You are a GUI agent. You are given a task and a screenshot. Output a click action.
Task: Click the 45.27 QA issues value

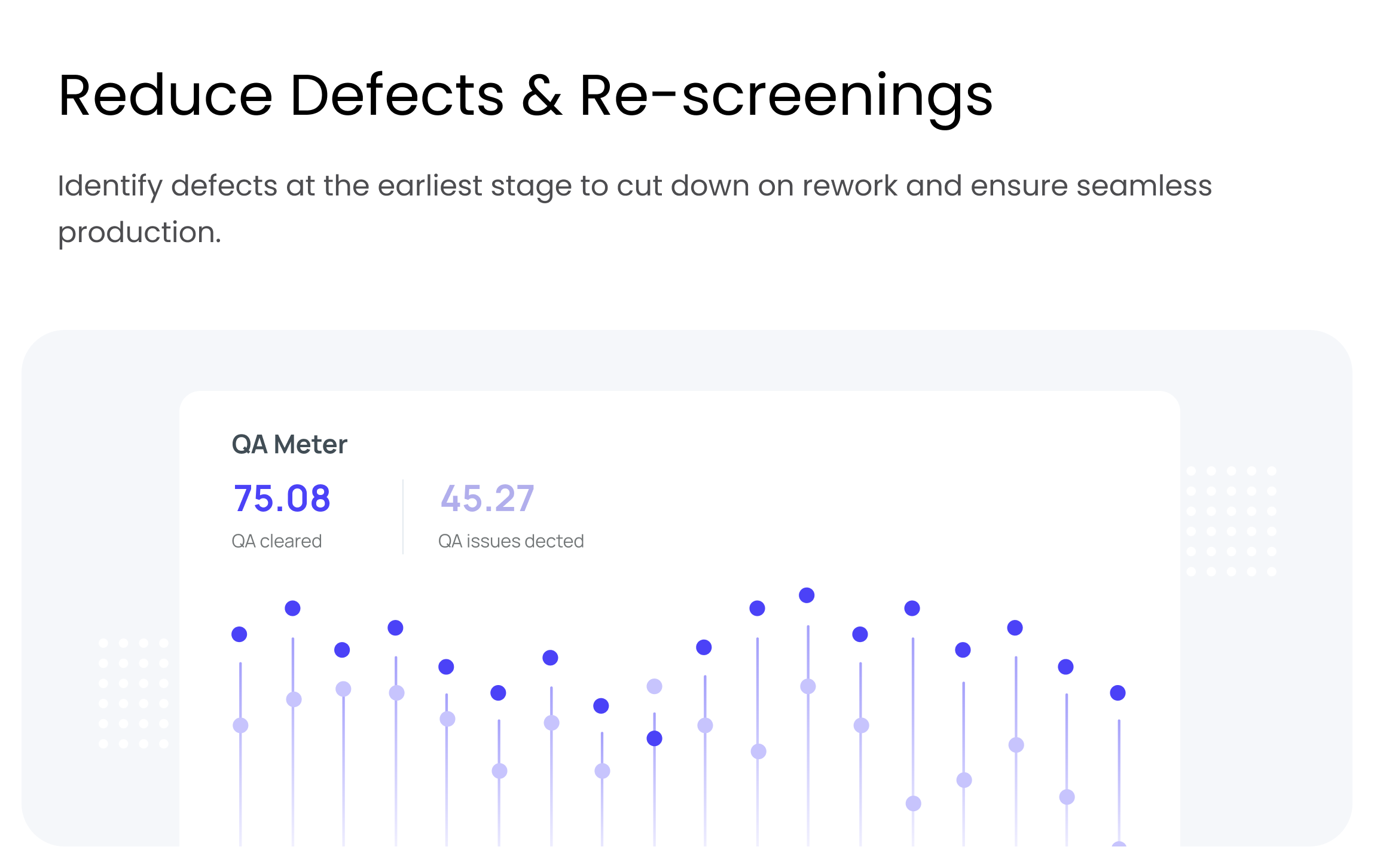pos(487,499)
